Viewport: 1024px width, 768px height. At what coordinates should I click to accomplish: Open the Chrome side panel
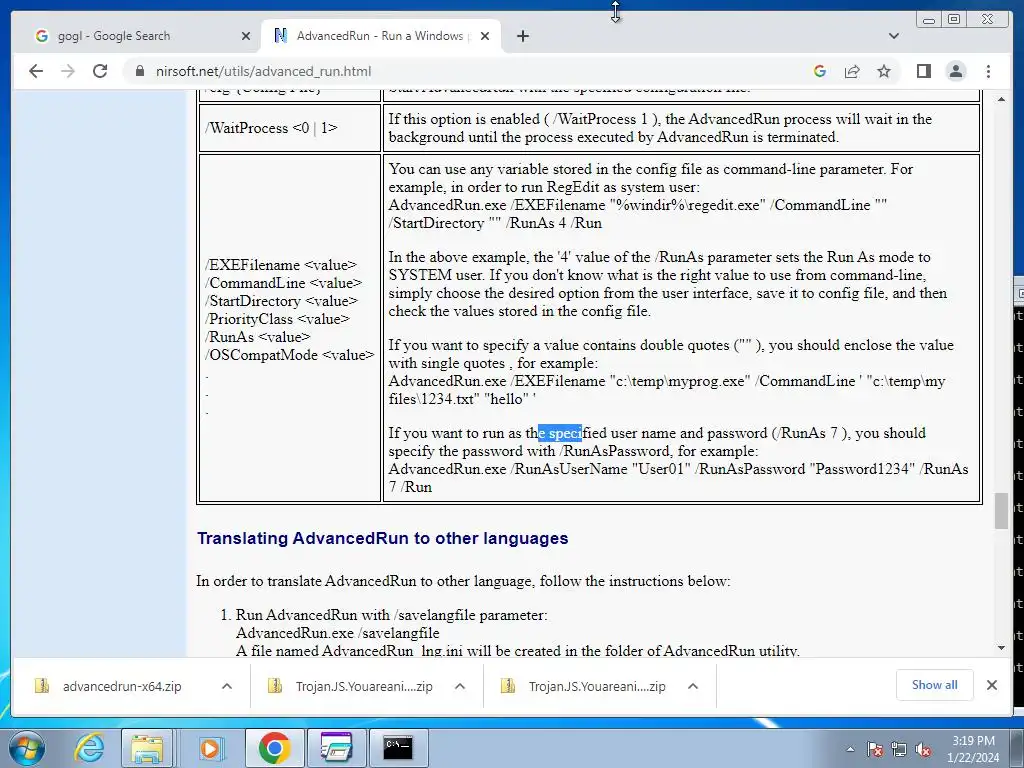pos(923,71)
